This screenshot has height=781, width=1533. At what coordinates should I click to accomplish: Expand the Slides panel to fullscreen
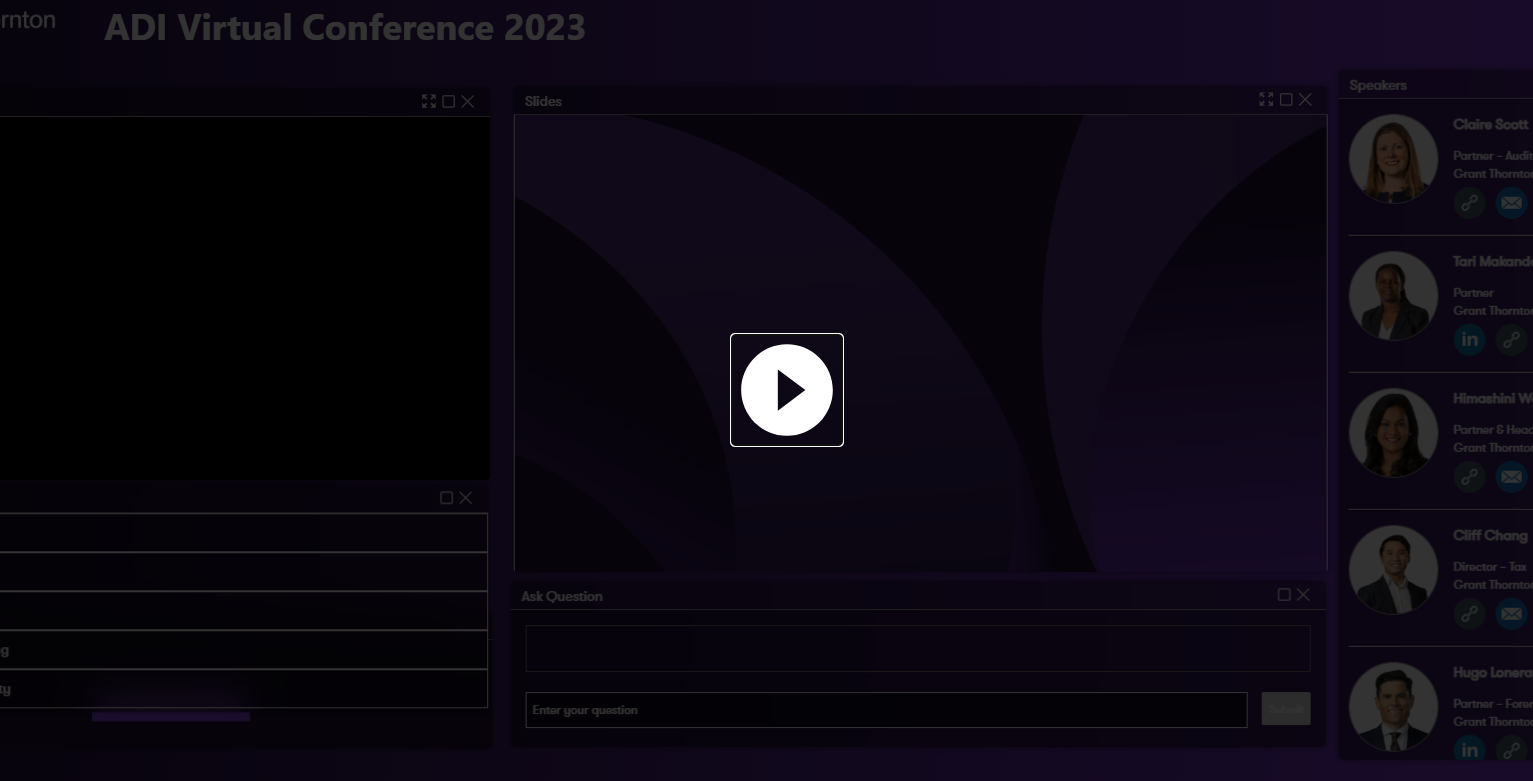pos(1266,100)
